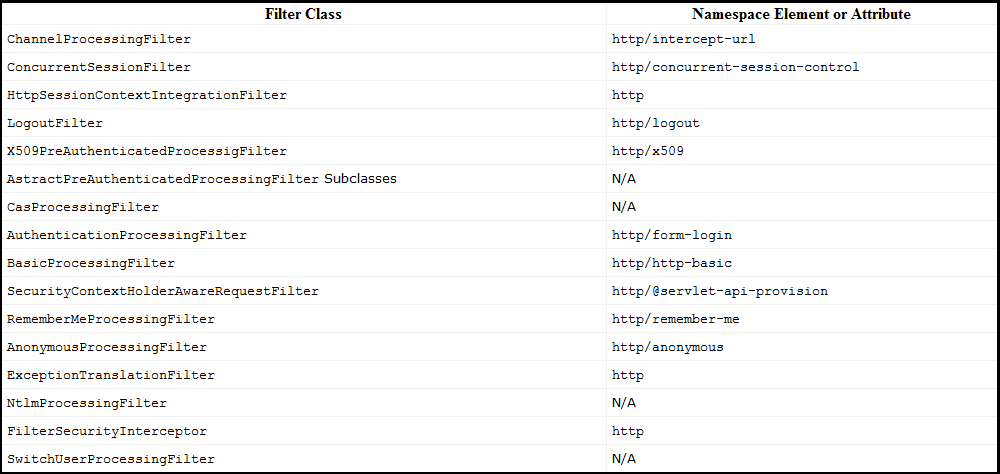Click the ConcurrentSessionFilter entry

[99, 67]
